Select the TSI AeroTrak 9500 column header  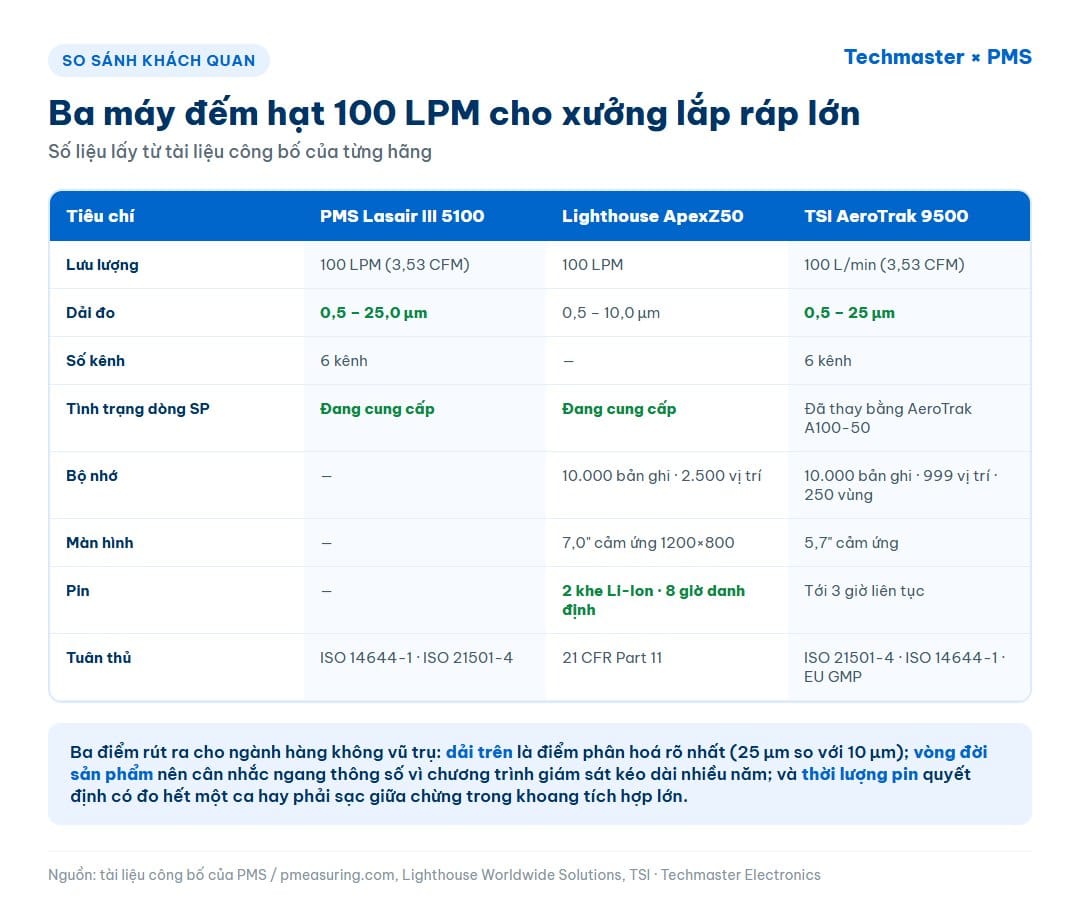(886, 216)
